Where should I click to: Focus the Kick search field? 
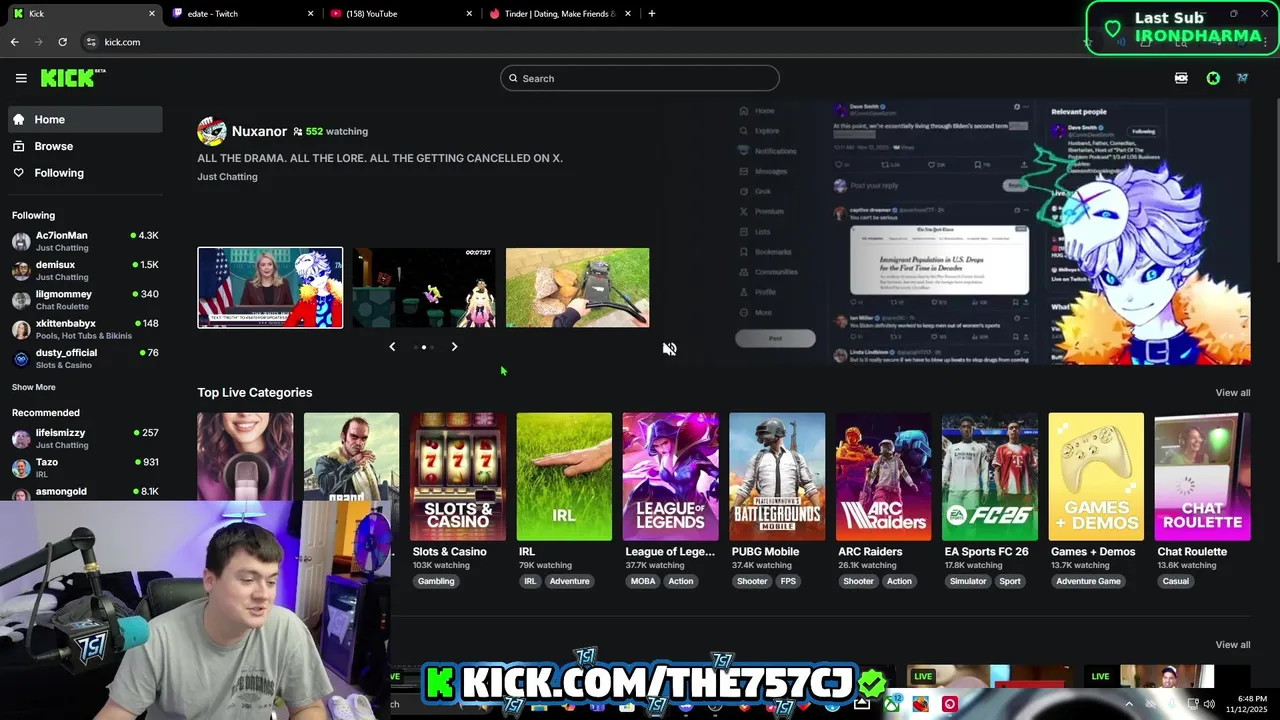pos(640,78)
